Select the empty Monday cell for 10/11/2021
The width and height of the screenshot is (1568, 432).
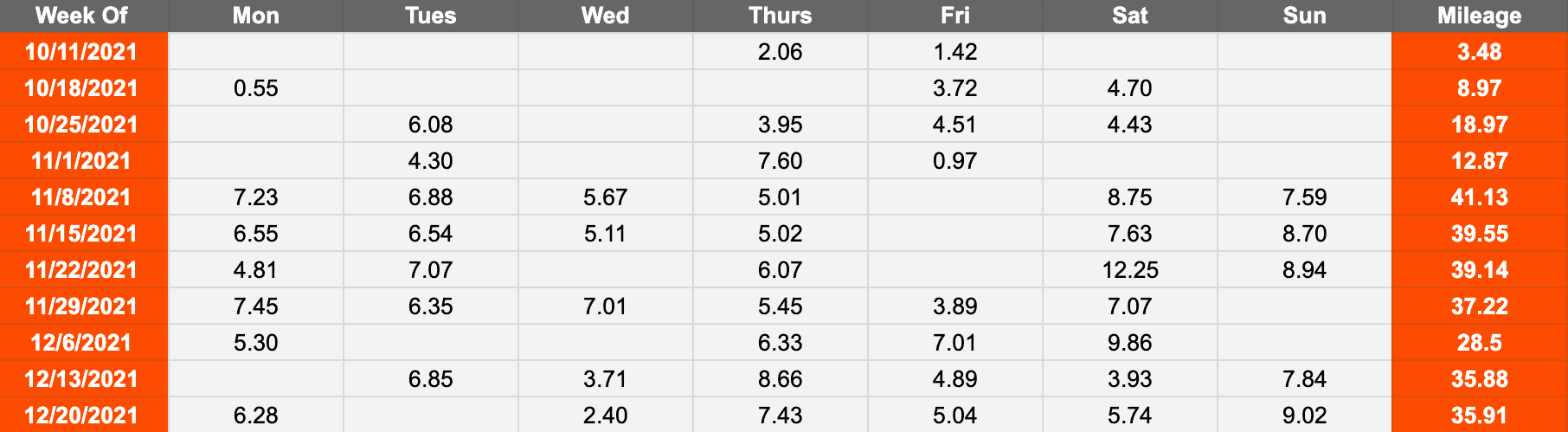256,52
